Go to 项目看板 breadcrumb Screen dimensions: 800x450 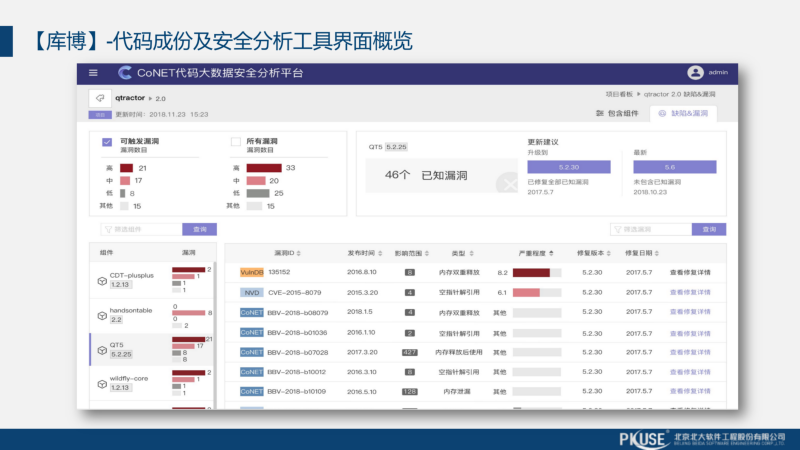[619, 94]
